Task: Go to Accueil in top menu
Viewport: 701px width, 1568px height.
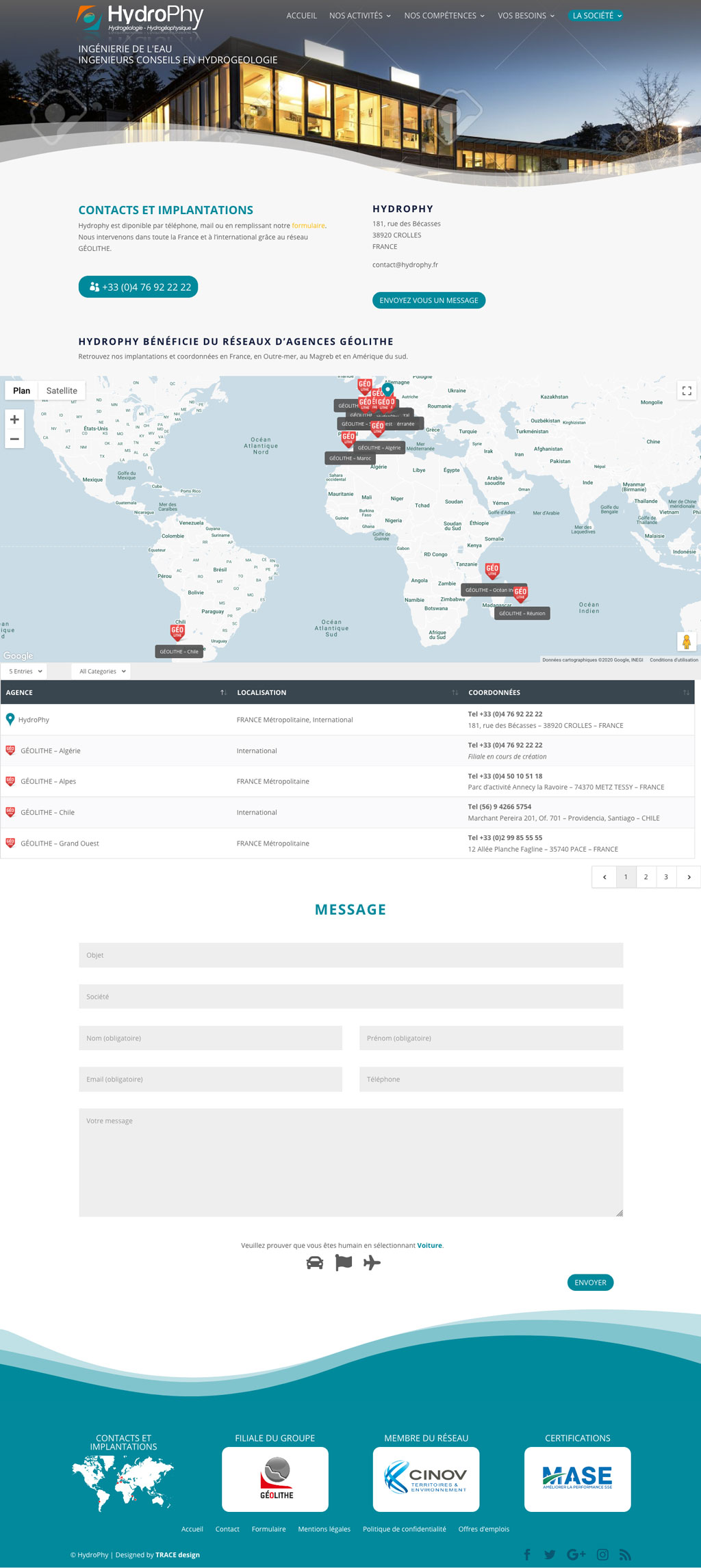Action: [x=301, y=16]
